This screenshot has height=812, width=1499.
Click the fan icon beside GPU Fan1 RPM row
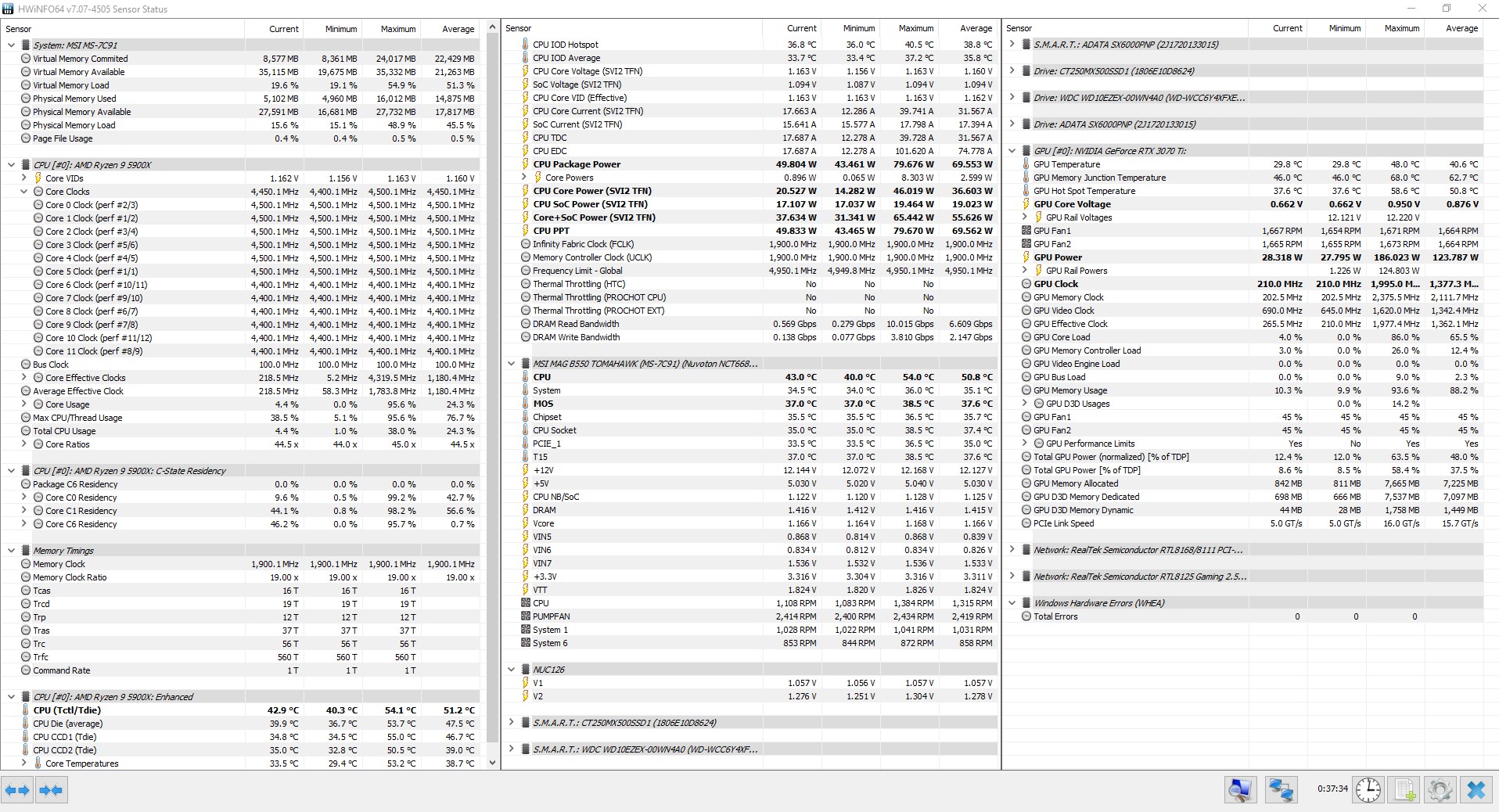point(1026,231)
